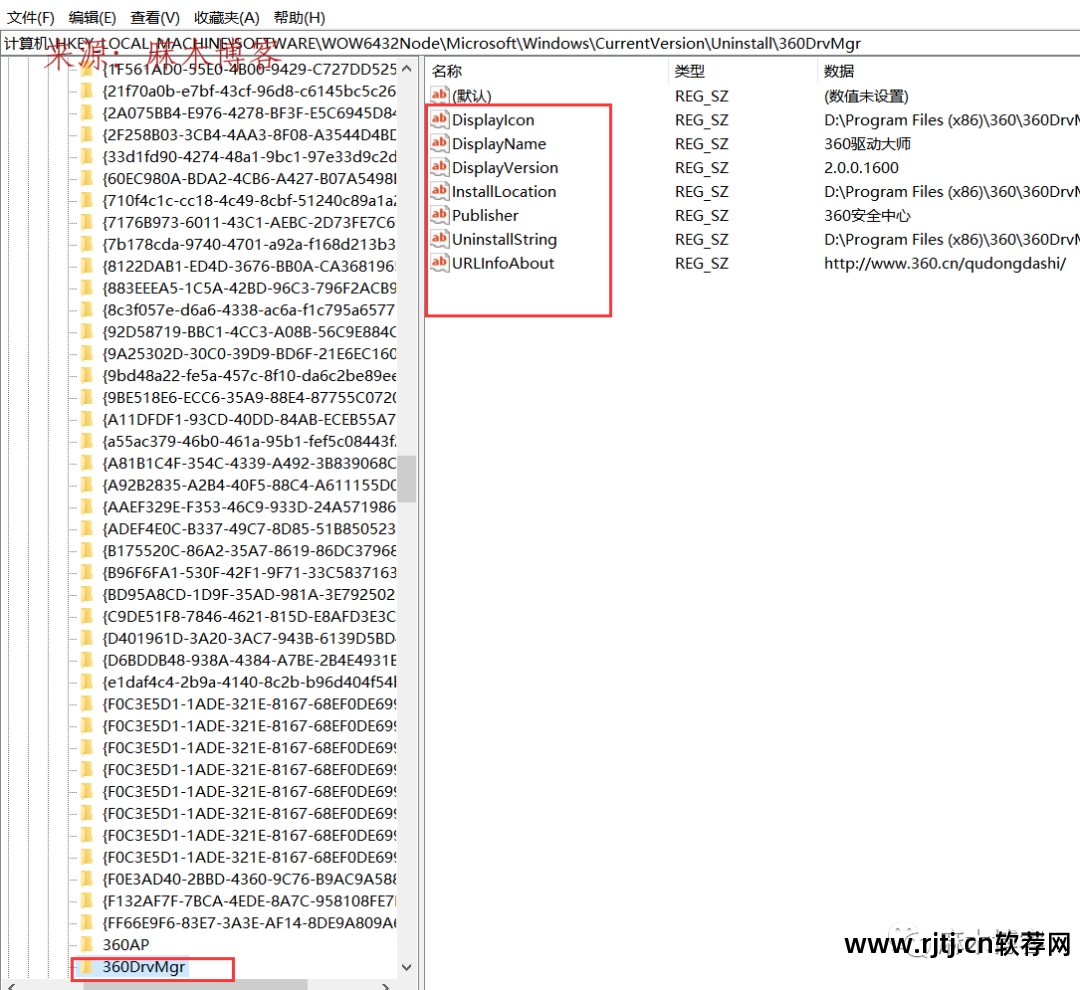Select the {60EC980A-BDA2-4CB6 key
Viewport: 1080px width, 990px height.
click(x=249, y=178)
